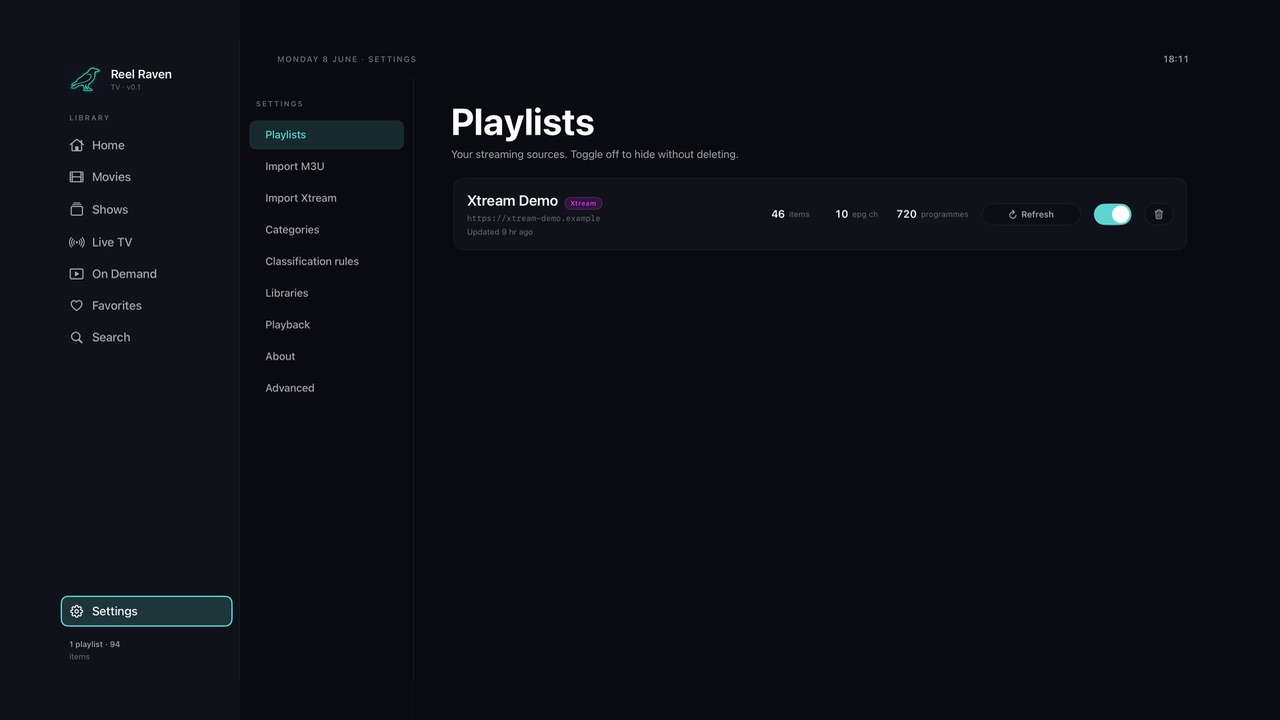The height and width of the screenshot is (720, 1280).
Task: Click the '10 epg ch' count
Action: click(856, 214)
